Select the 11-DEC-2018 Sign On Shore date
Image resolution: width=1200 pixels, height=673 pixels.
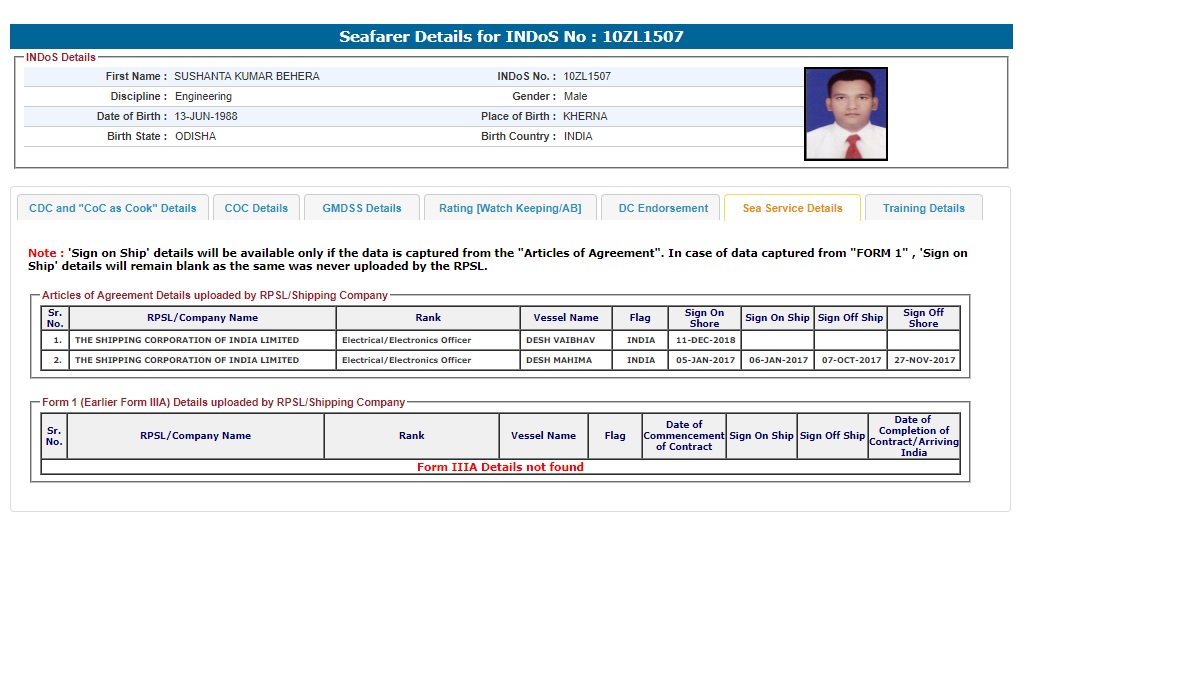tap(705, 340)
